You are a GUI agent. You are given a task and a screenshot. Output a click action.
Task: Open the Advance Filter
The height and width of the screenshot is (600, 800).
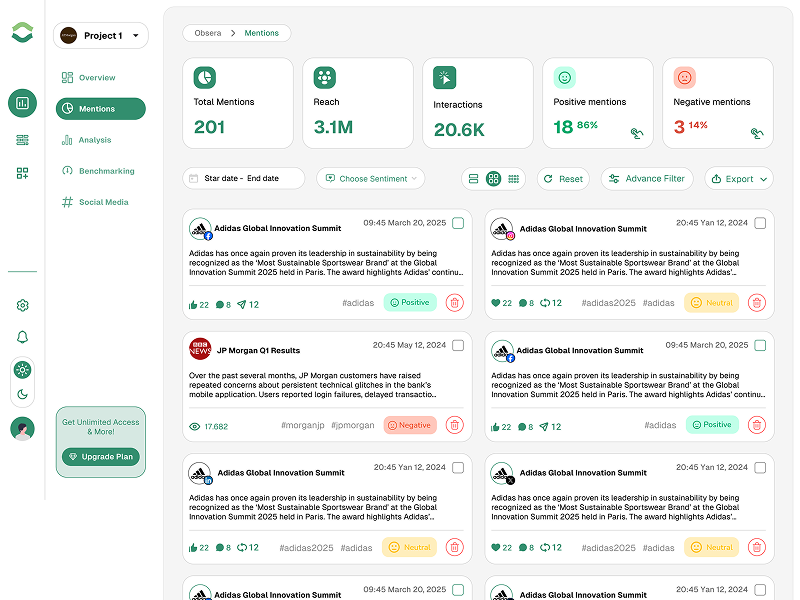click(x=647, y=179)
